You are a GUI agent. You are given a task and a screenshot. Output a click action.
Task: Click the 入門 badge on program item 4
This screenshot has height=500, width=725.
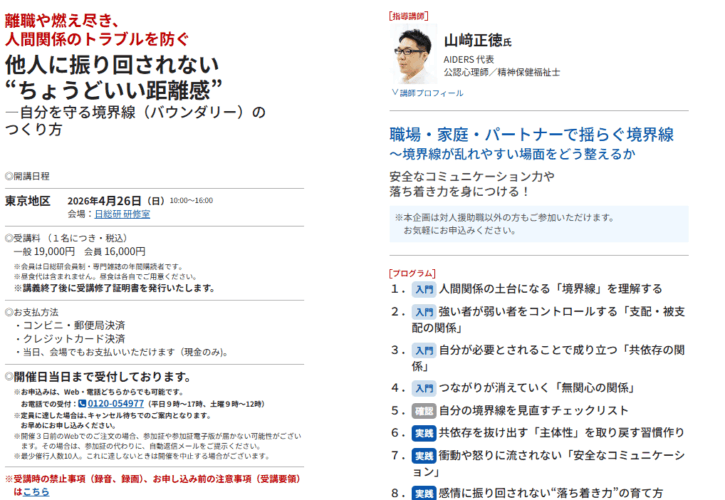(x=423, y=387)
